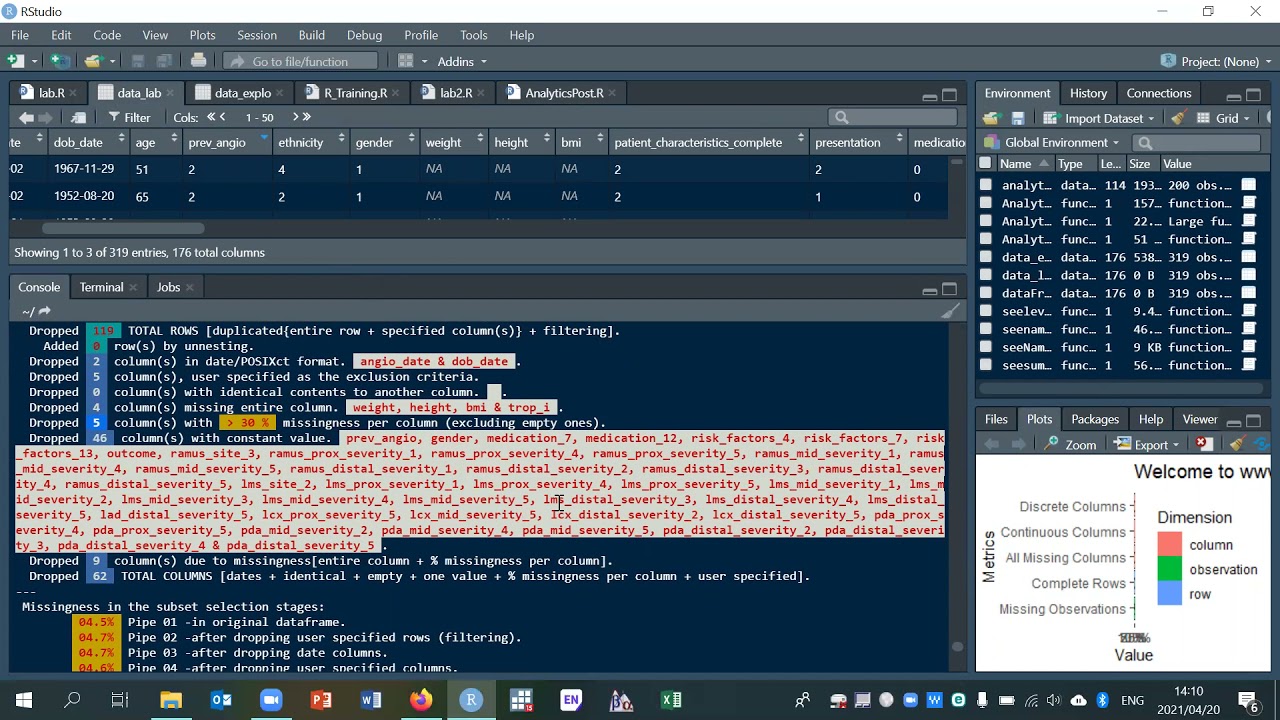Check the seenam row checkbox
Screen dimensions: 1280x720
point(986,329)
